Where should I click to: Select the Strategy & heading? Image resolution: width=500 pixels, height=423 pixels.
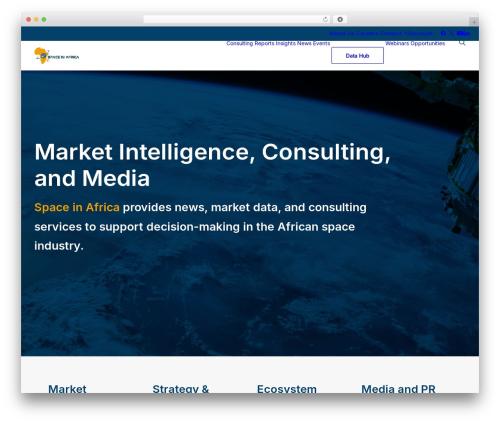181,389
